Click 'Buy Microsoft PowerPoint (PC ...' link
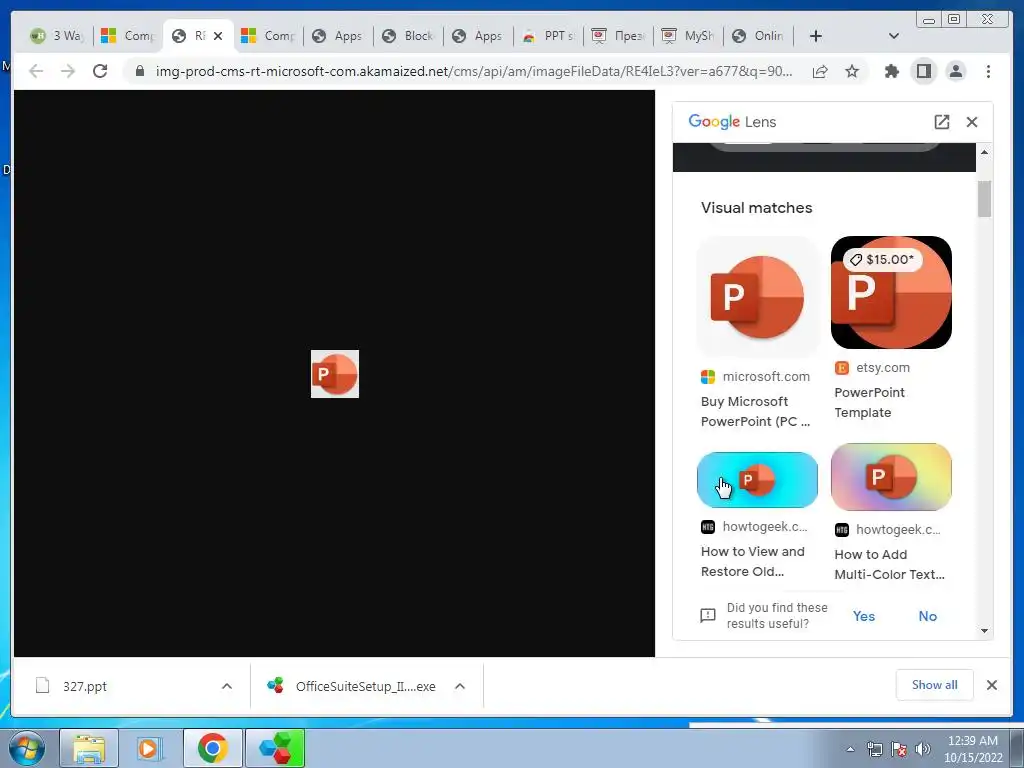 [x=756, y=411]
